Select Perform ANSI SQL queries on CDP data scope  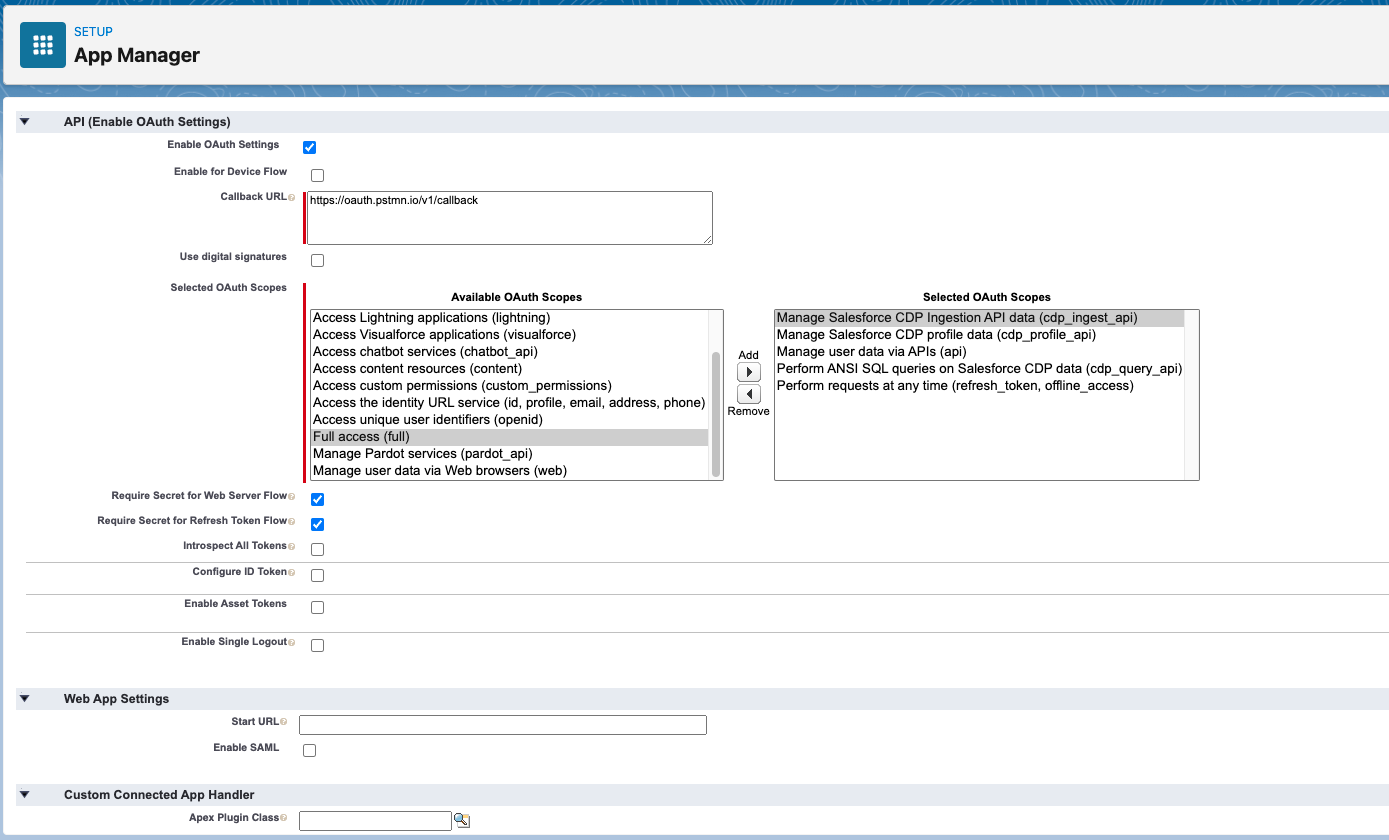tap(979, 369)
